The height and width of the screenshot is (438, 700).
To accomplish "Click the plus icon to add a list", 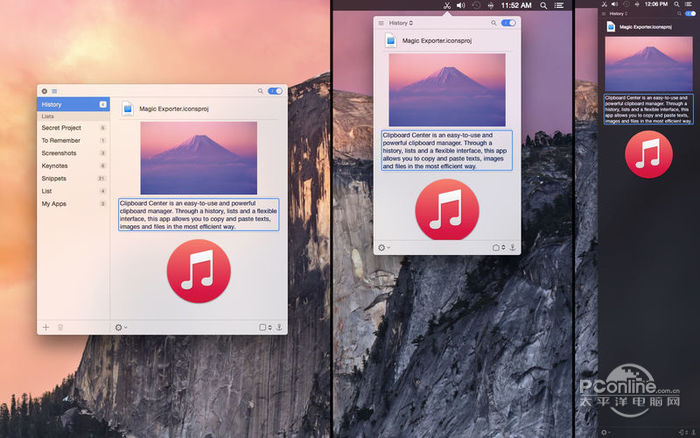I will point(45,327).
